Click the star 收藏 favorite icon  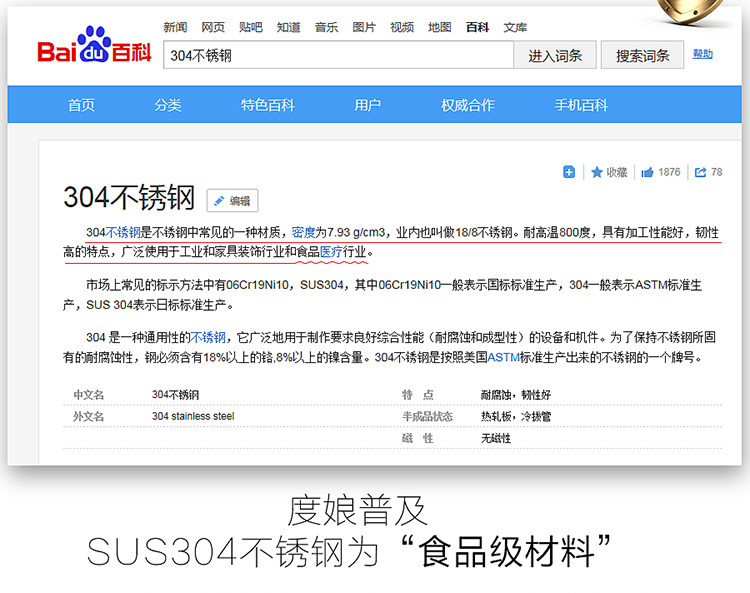pyautogui.click(x=596, y=172)
